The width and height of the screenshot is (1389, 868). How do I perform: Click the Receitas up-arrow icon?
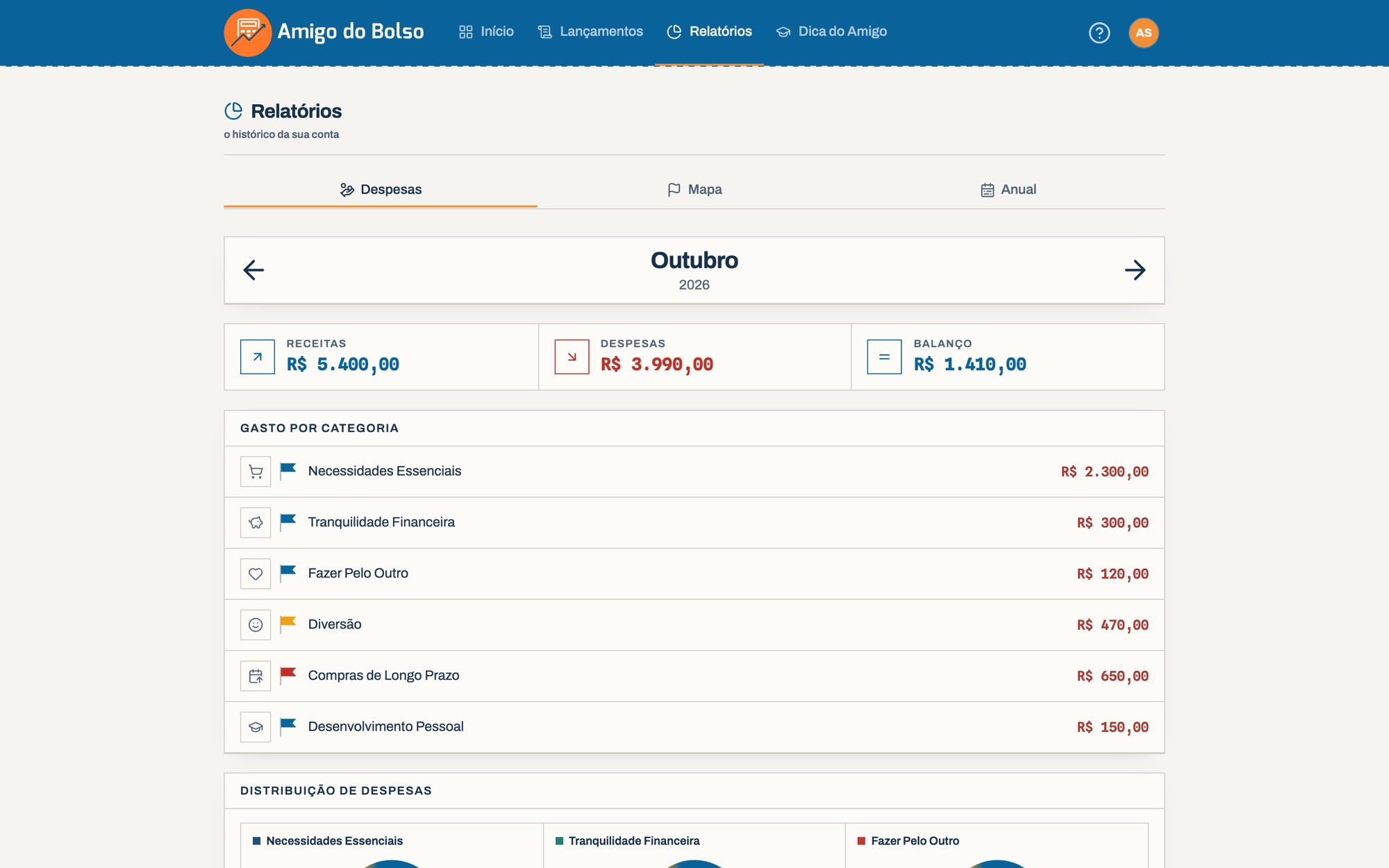point(258,357)
